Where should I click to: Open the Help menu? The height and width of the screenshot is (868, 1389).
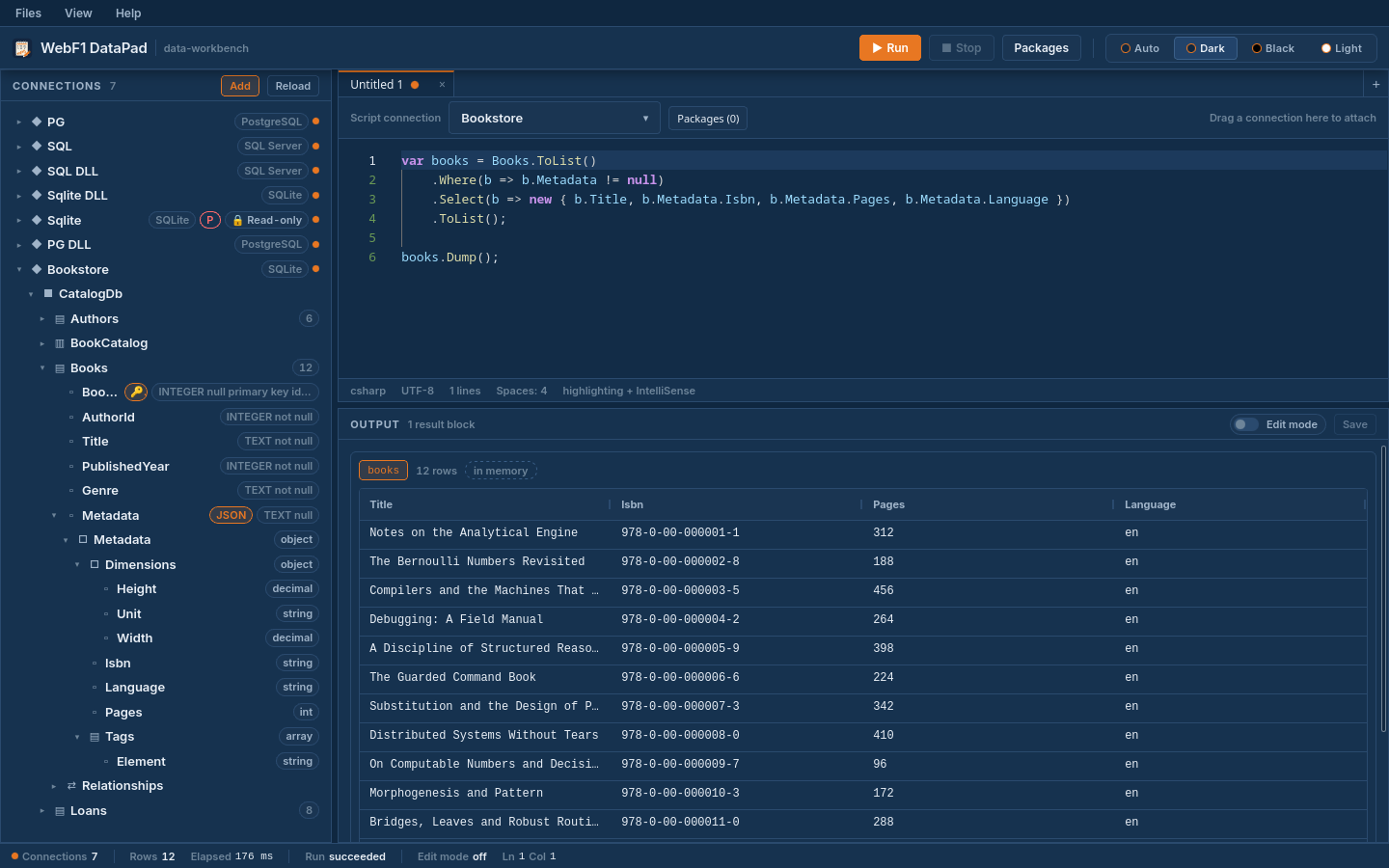pyautogui.click(x=128, y=14)
